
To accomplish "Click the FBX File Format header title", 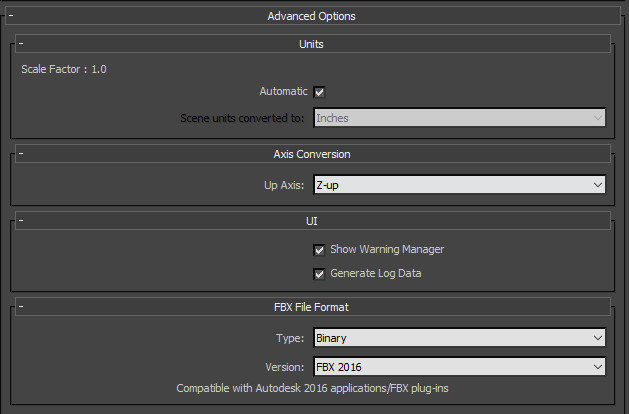I will (x=312, y=307).
